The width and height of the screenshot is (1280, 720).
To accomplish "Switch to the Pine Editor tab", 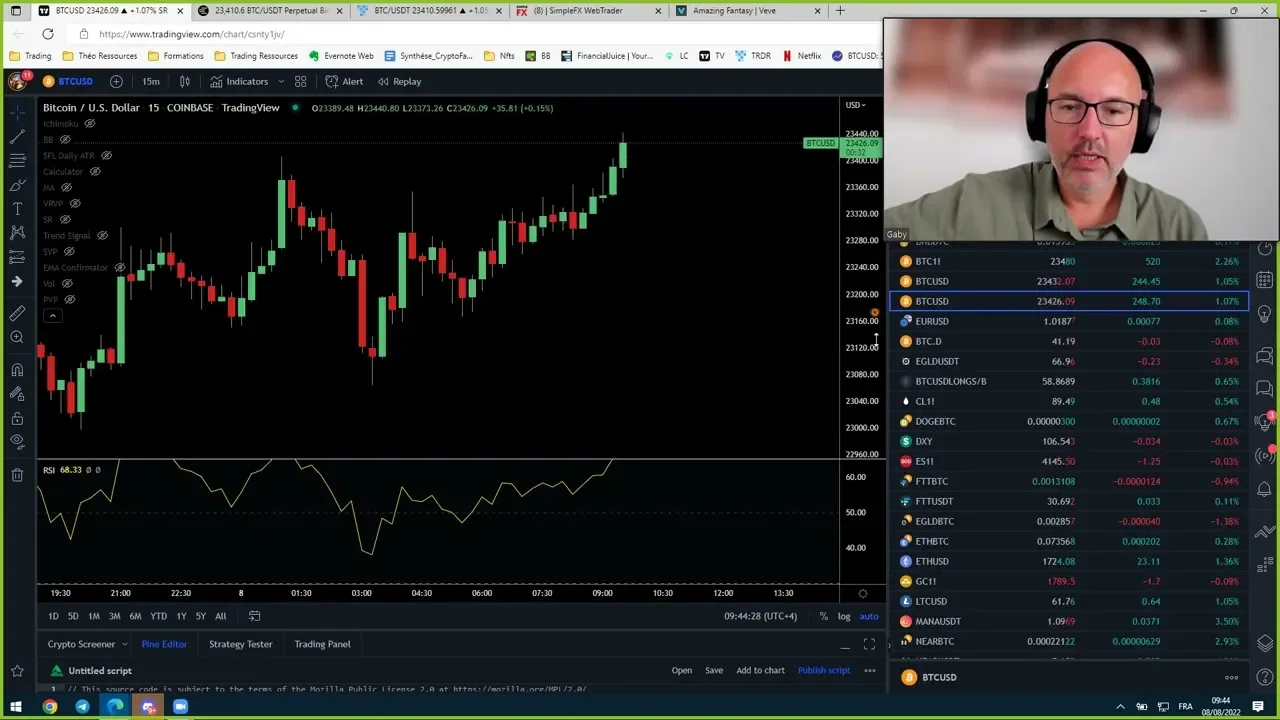I will (164, 644).
